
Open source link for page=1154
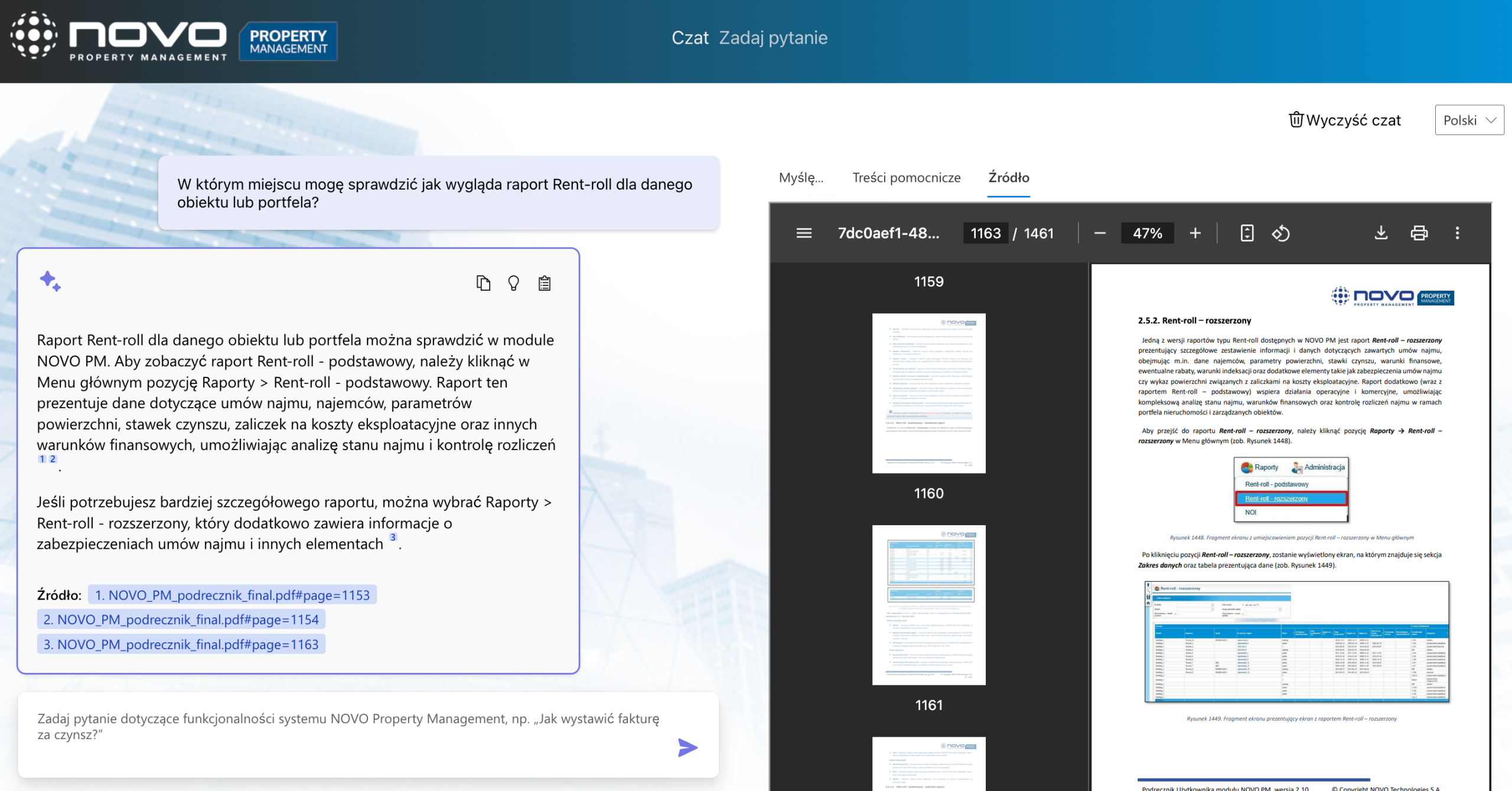(x=181, y=619)
